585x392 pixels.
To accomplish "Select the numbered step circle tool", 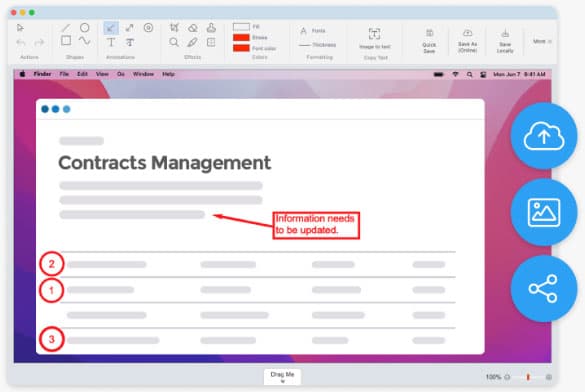I will click(148, 28).
